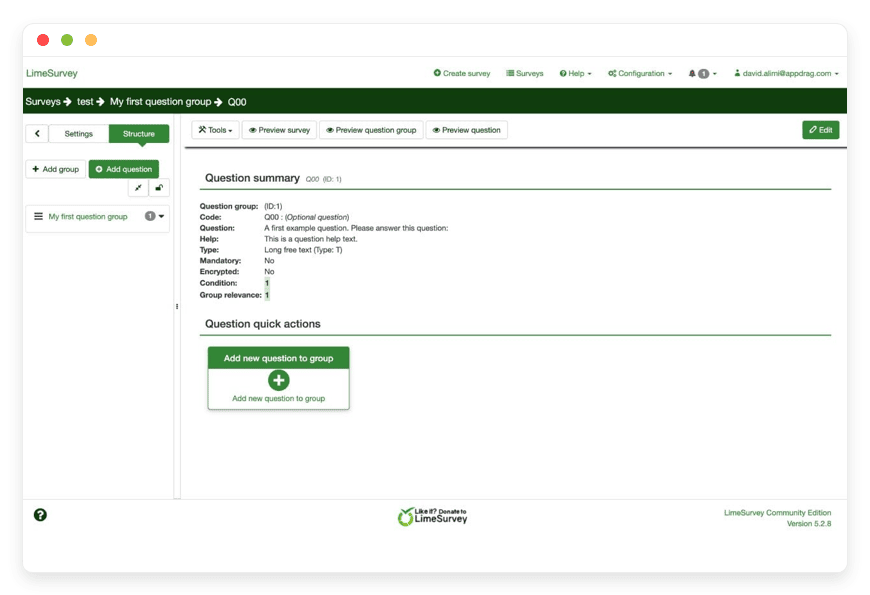Click the red window close button

pos(43,40)
